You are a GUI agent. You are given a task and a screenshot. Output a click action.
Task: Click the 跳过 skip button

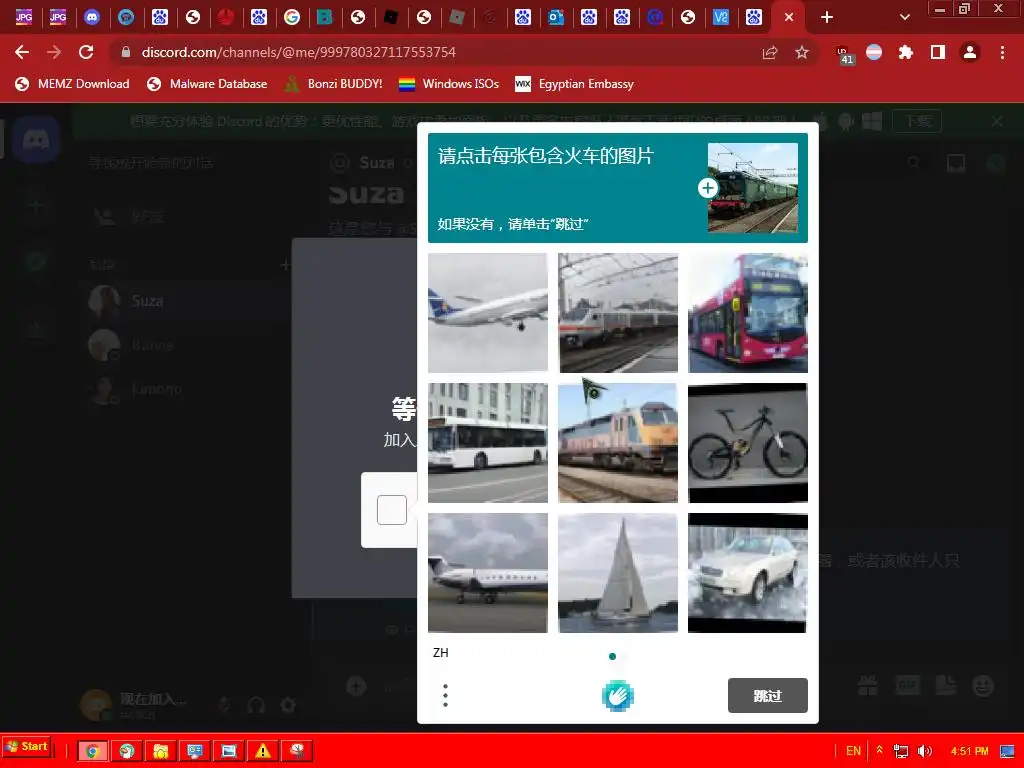point(767,696)
